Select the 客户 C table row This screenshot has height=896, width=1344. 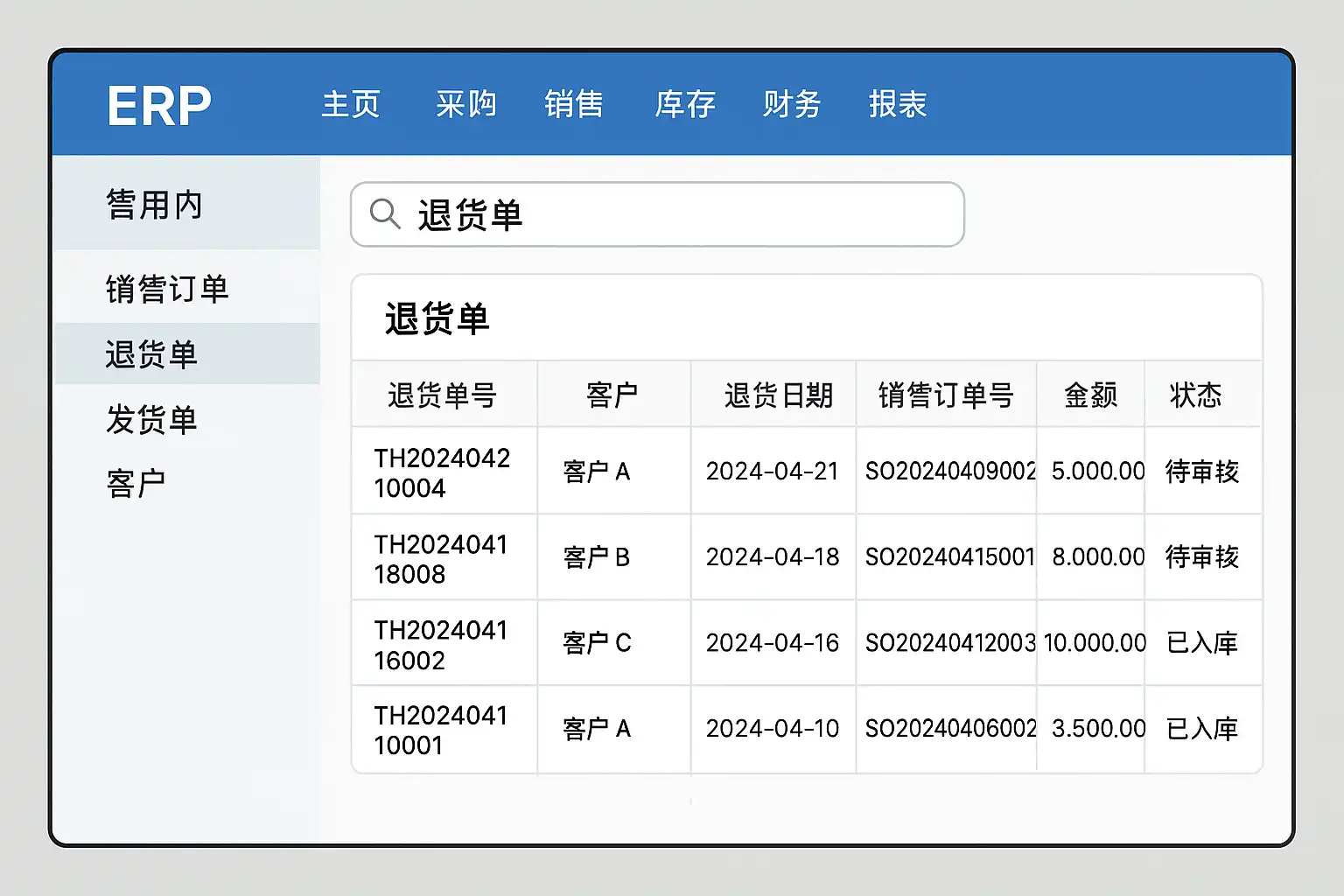click(x=597, y=643)
